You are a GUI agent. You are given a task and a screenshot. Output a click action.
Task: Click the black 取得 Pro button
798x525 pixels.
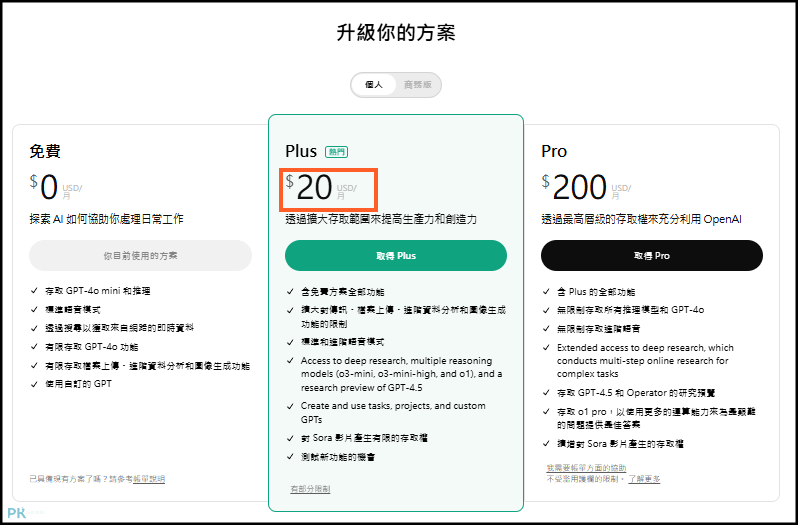click(651, 255)
